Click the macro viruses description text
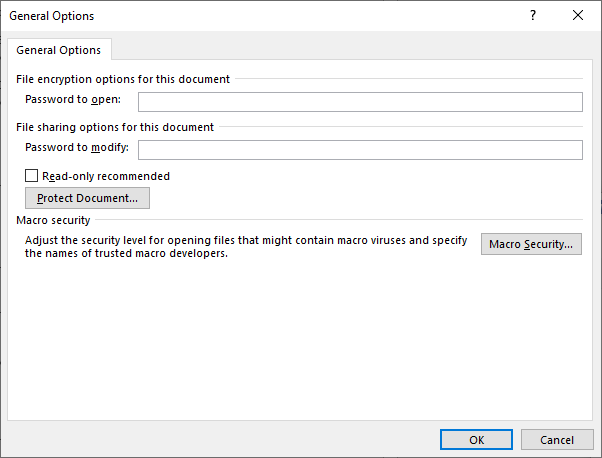Image resolution: width=602 pixels, height=458 pixels. point(246,247)
